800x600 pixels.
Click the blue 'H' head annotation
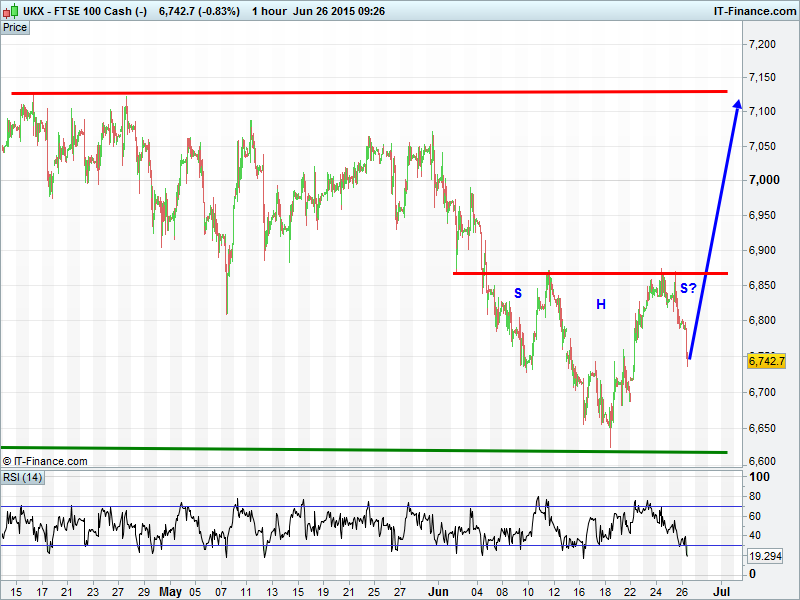(x=601, y=304)
